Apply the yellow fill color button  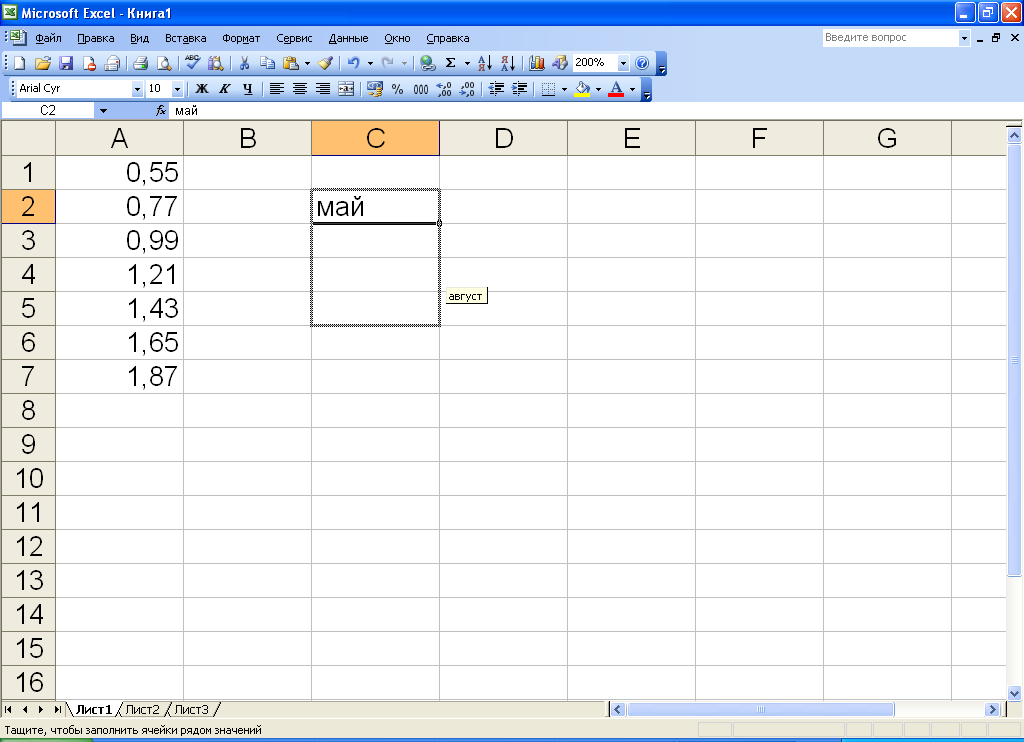(x=582, y=89)
